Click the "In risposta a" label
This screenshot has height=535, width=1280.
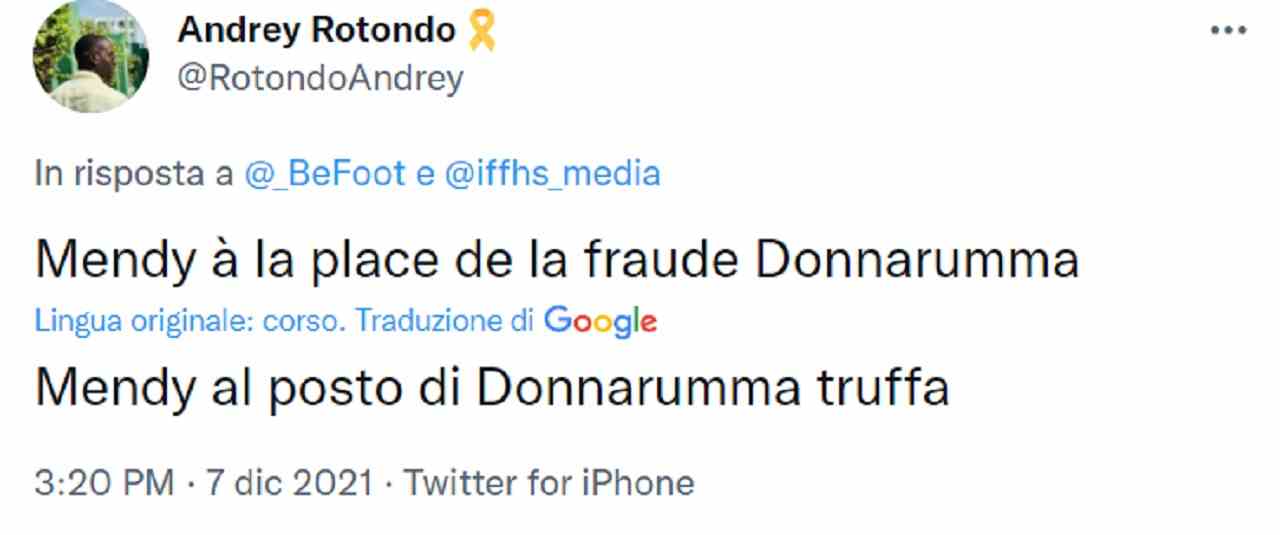tap(134, 174)
